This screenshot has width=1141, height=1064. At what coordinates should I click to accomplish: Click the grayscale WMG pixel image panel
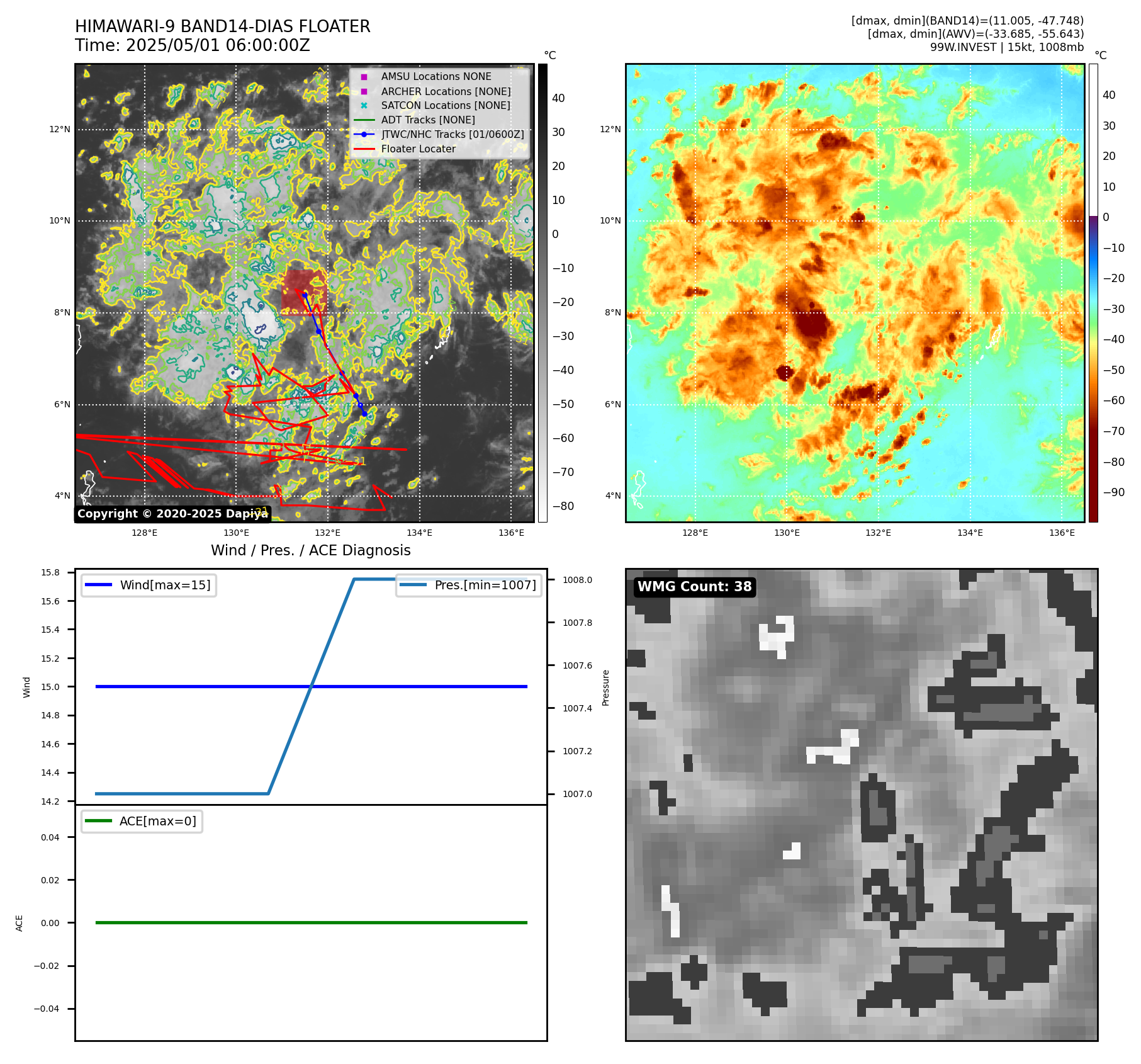click(862, 805)
